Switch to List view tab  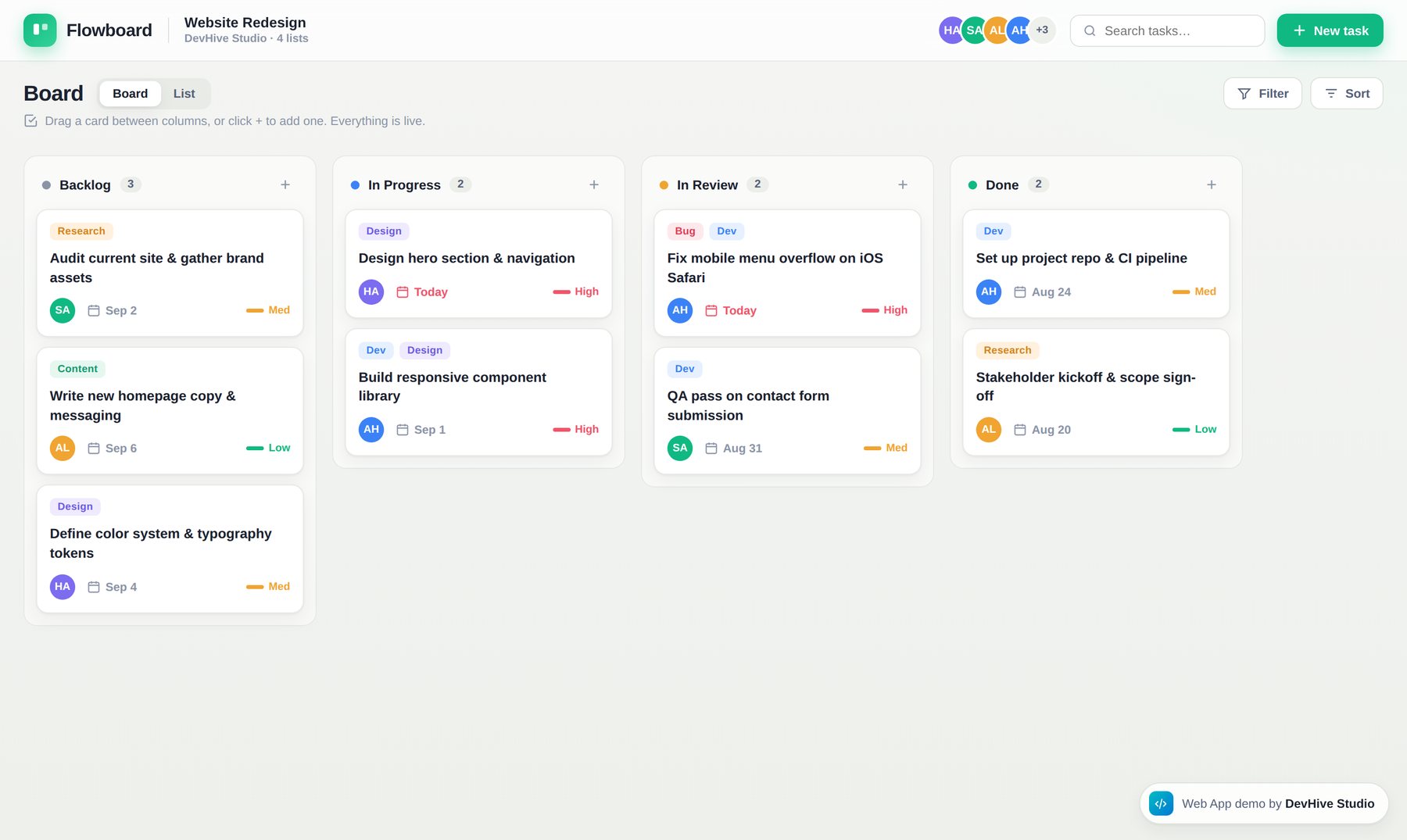click(184, 93)
